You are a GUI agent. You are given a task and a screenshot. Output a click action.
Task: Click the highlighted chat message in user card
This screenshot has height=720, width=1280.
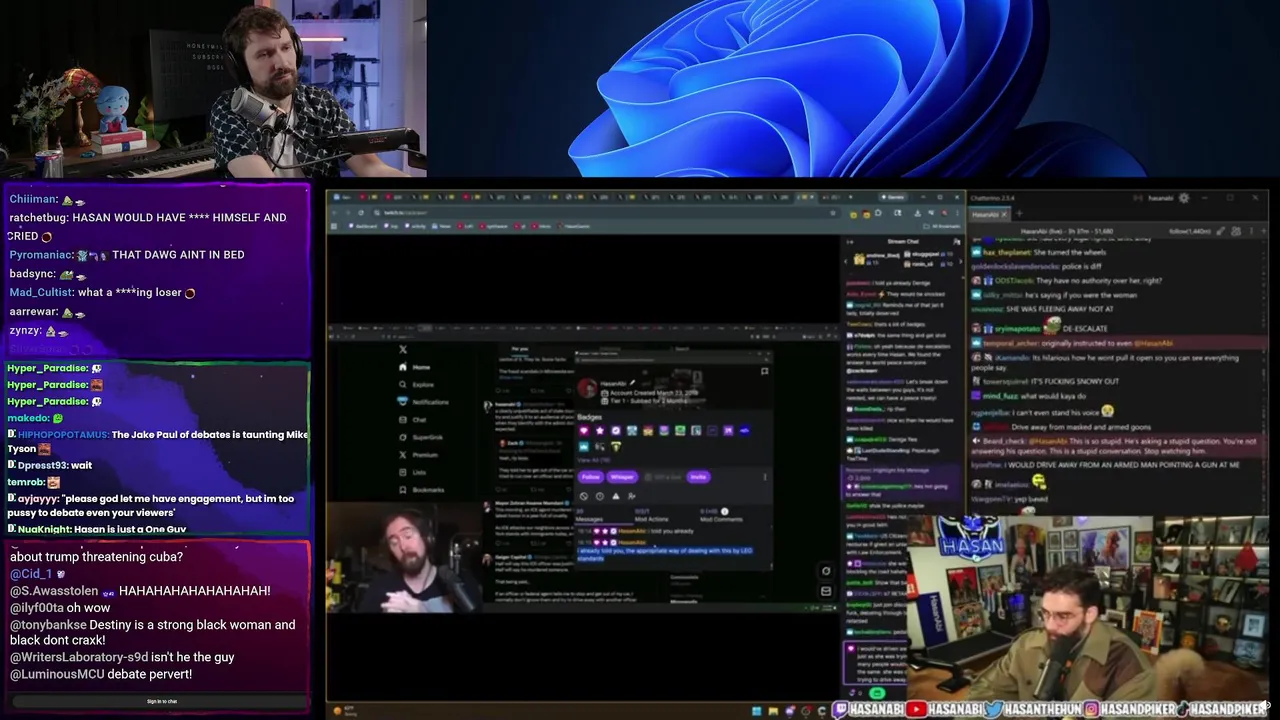664,554
